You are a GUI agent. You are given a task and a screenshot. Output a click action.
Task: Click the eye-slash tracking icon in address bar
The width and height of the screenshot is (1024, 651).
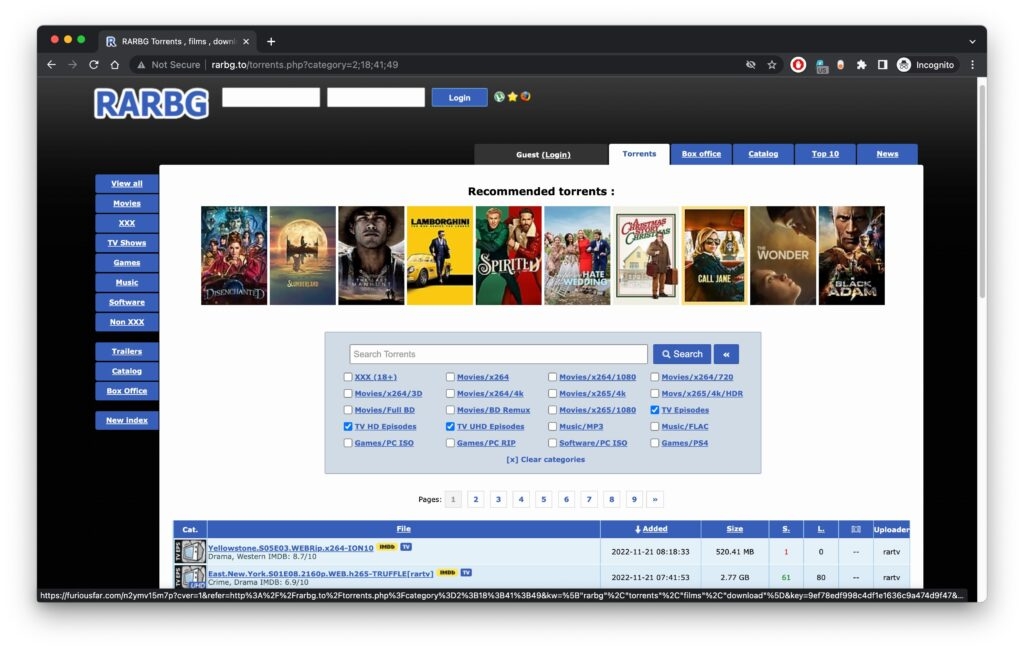(x=750, y=65)
